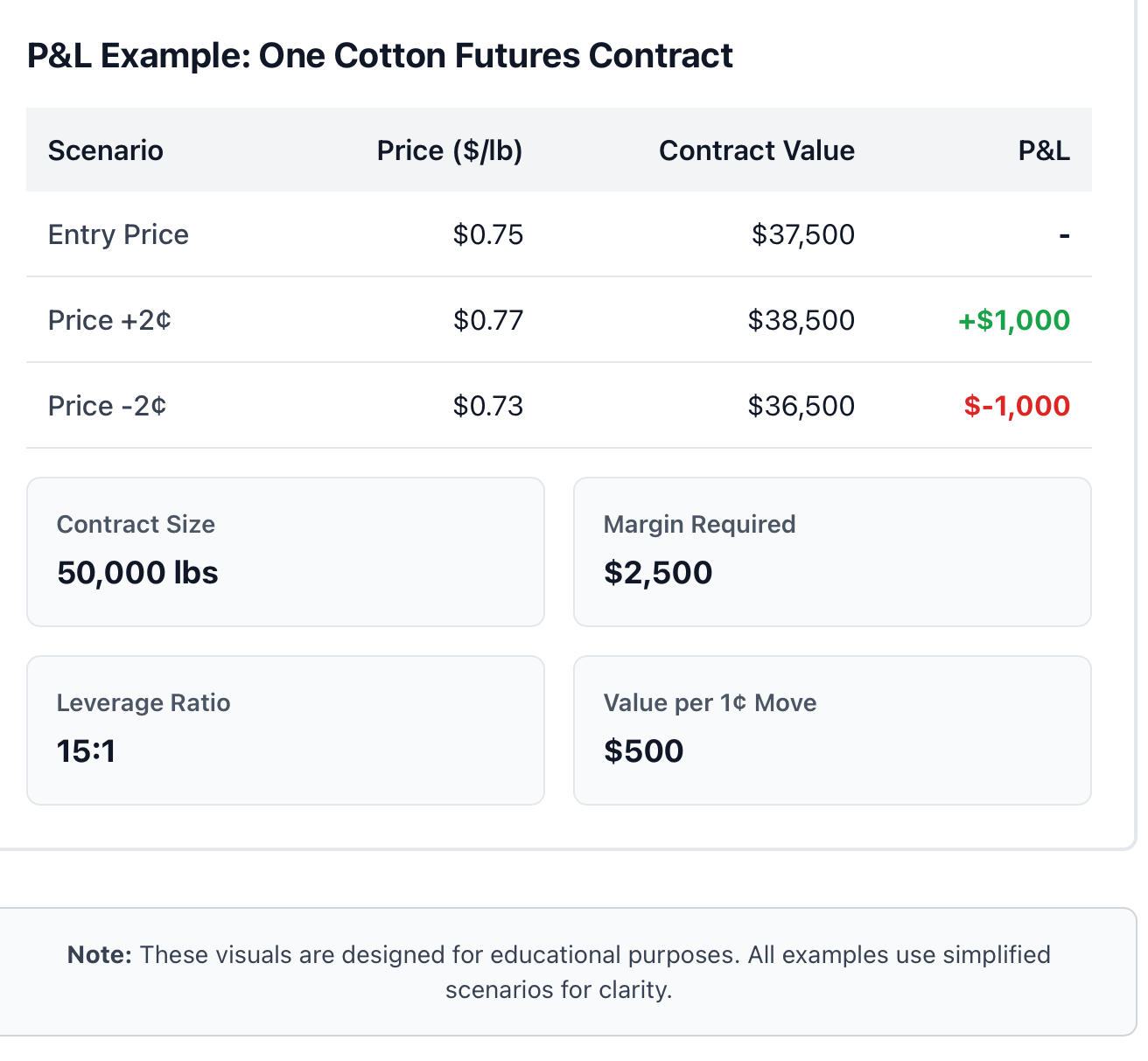This screenshot has height=1061, width=1148.
Task: Open the Contract Size card
Action: [285, 552]
